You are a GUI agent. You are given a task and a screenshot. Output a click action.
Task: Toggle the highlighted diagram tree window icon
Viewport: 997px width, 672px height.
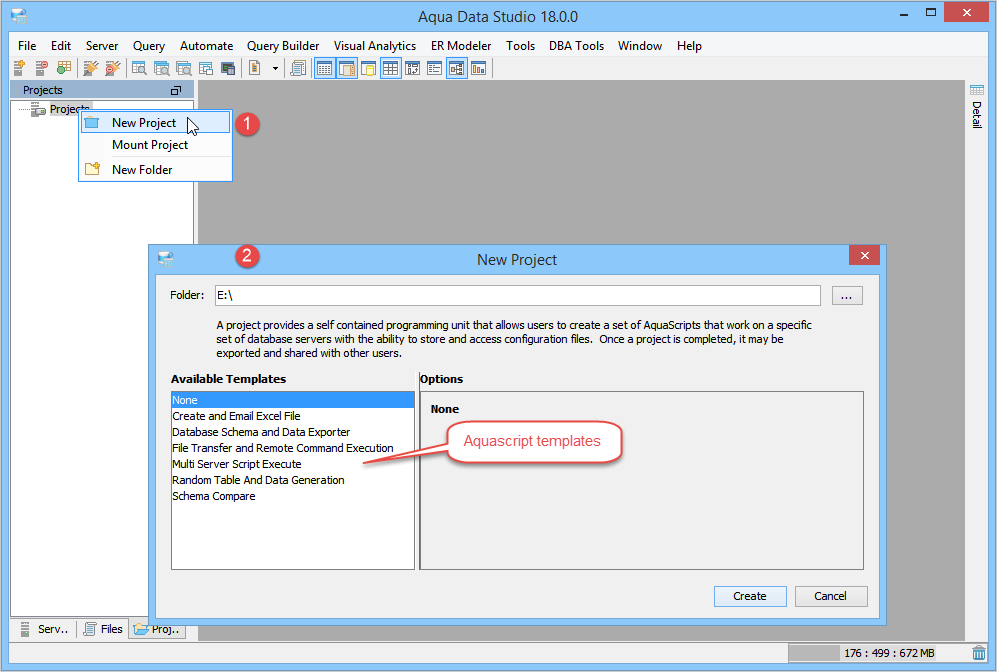(457, 68)
